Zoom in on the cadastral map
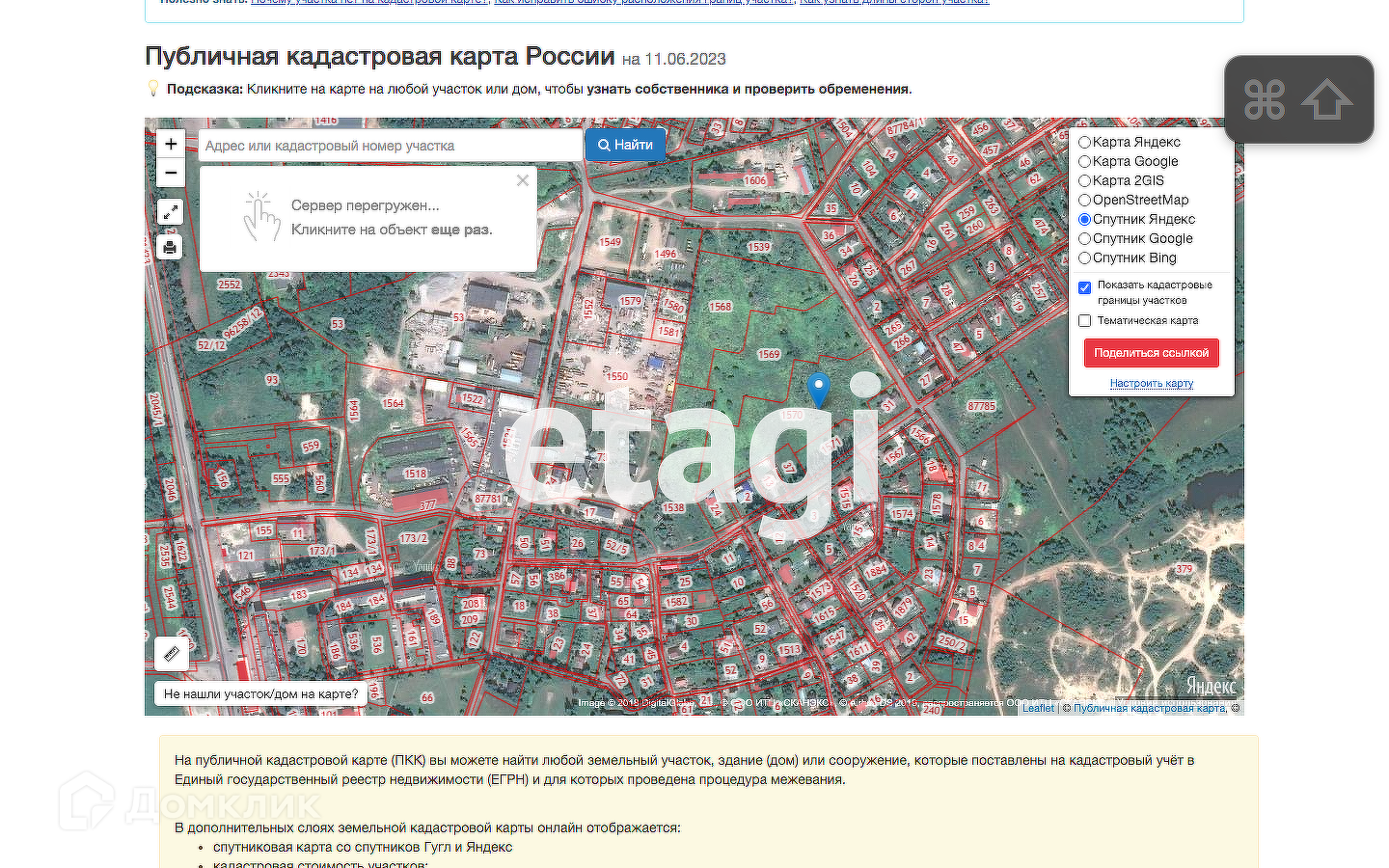1389x868 pixels. pyautogui.click(x=171, y=145)
